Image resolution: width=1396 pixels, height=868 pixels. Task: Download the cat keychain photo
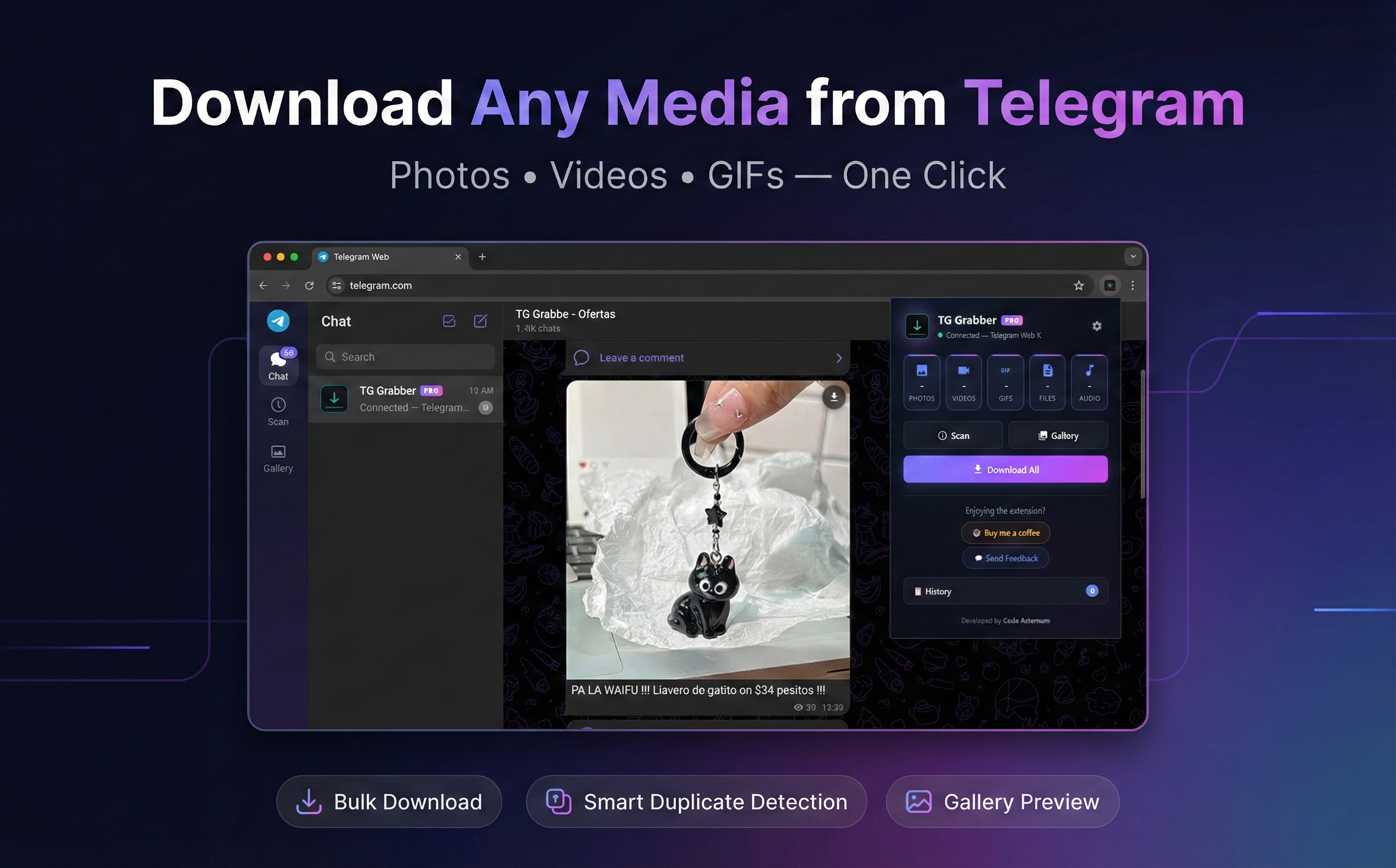coord(834,397)
